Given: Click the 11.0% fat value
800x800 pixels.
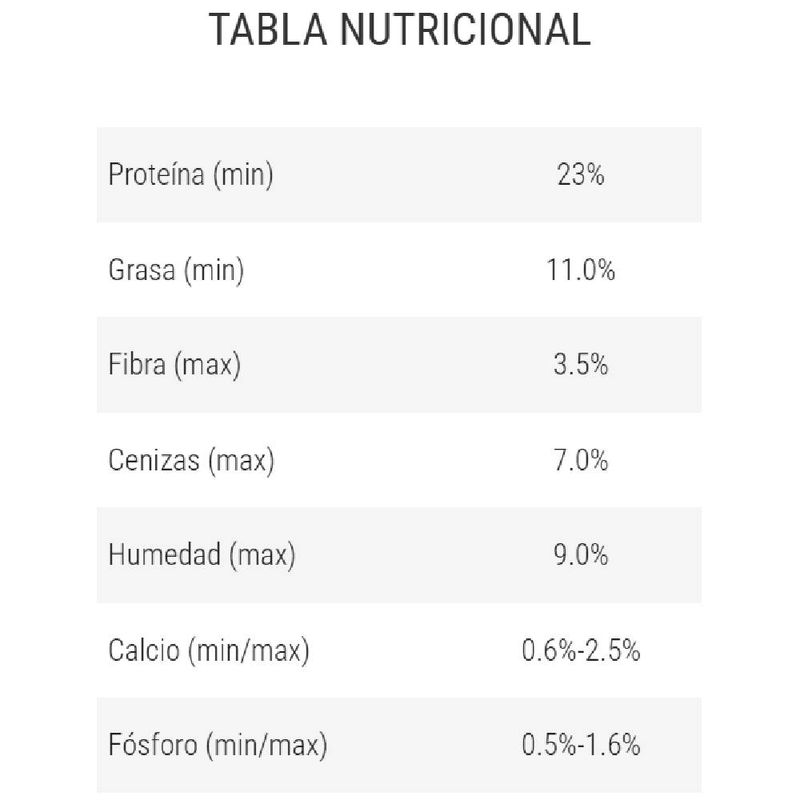Looking at the screenshot, I should pos(581,271).
